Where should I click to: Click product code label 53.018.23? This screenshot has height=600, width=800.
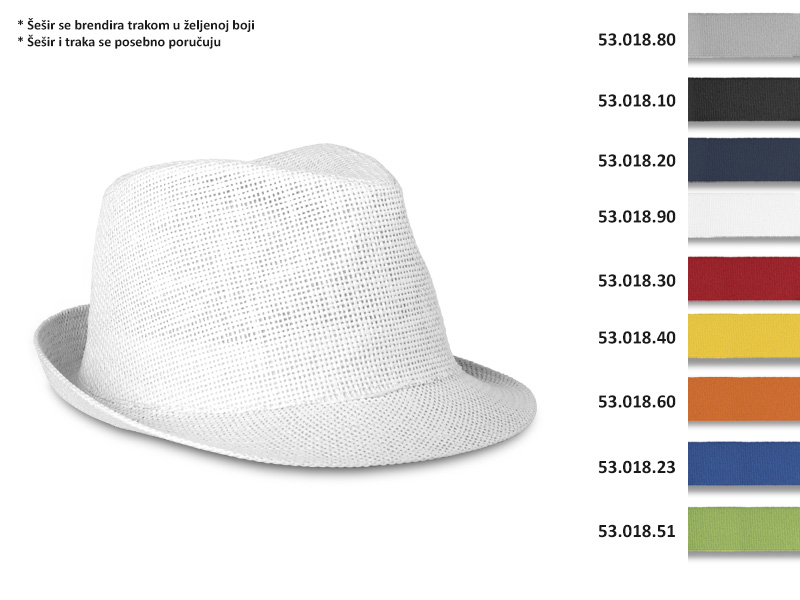637,467
